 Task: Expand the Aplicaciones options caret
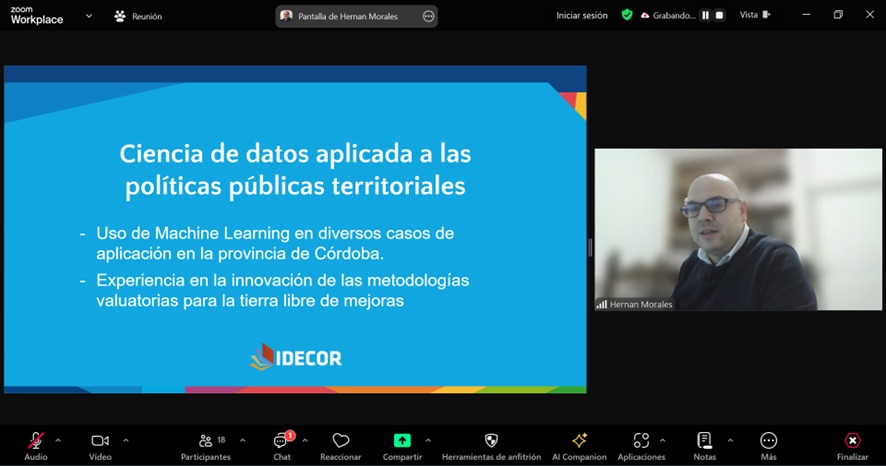pos(662,440)
